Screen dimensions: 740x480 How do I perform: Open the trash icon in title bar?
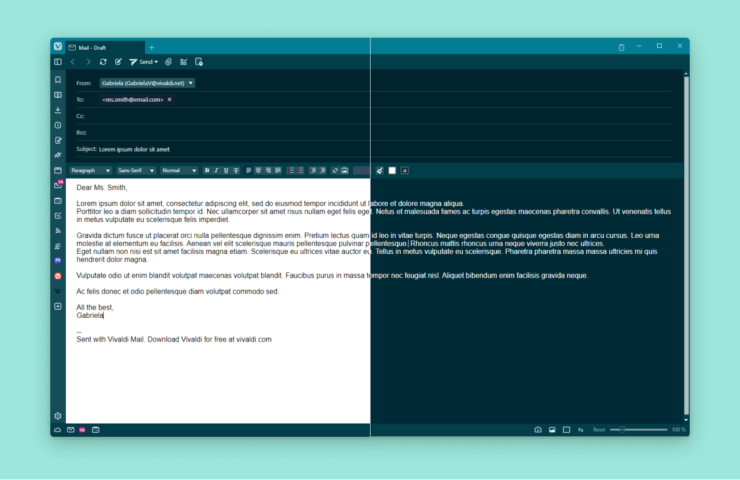(x=622, y=47)
